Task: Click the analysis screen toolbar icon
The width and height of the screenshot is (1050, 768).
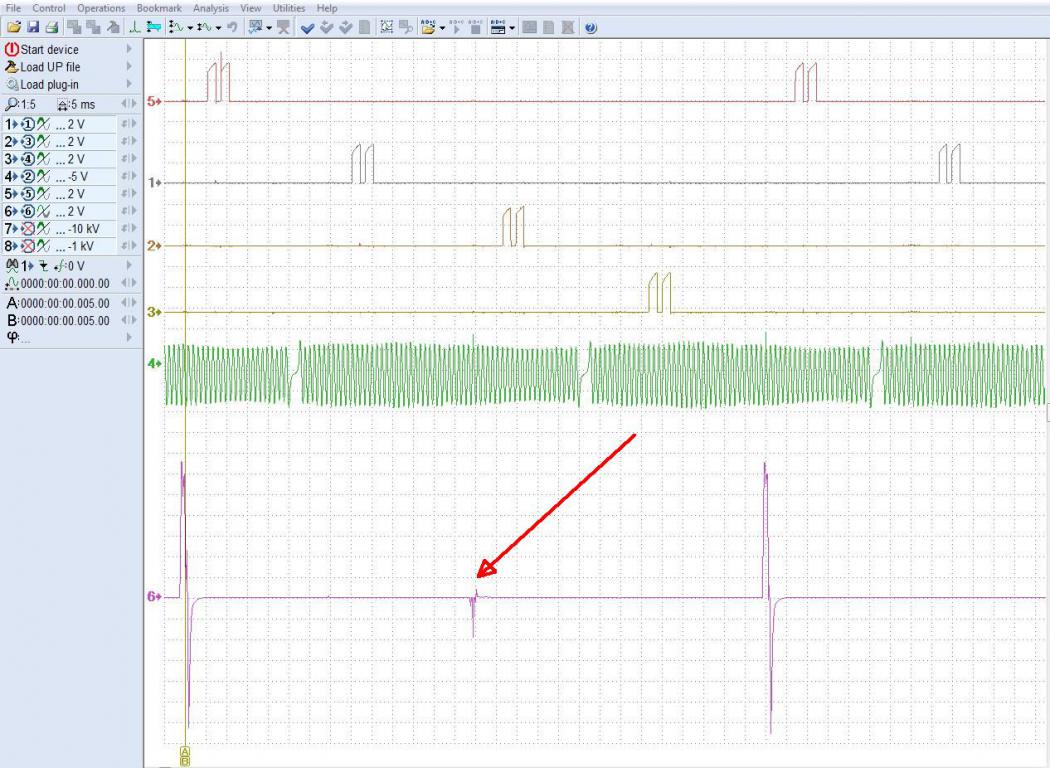Action: [255, 27]
